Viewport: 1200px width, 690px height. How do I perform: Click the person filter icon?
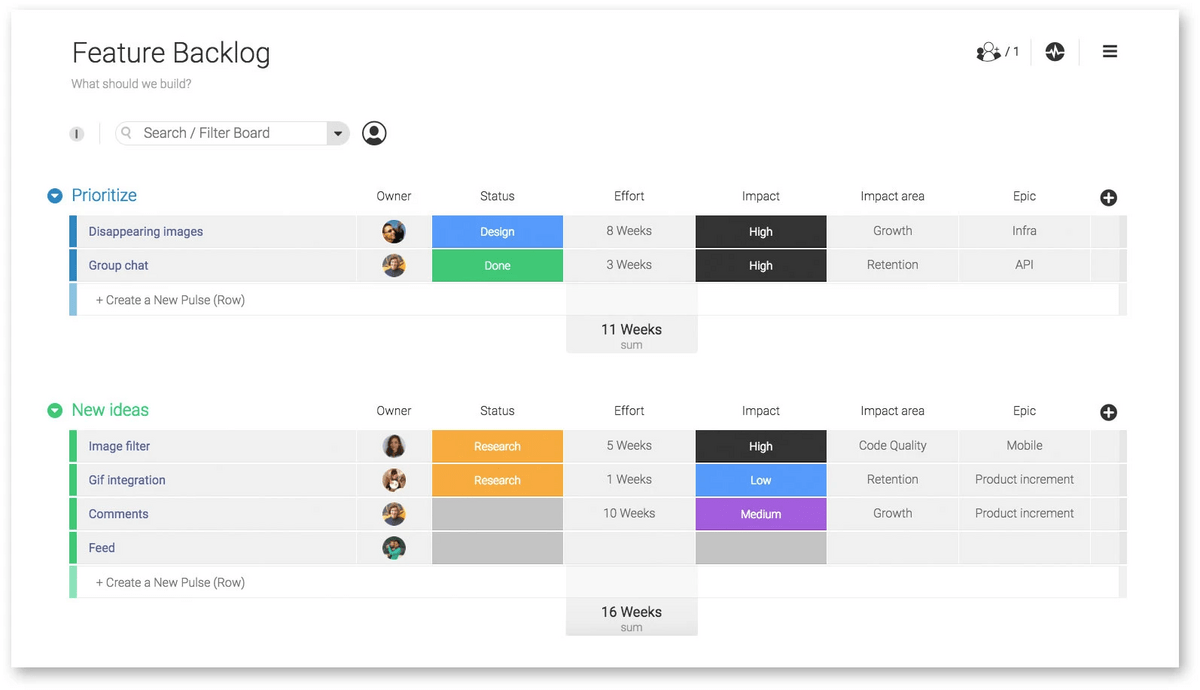(x=374, y=133)
